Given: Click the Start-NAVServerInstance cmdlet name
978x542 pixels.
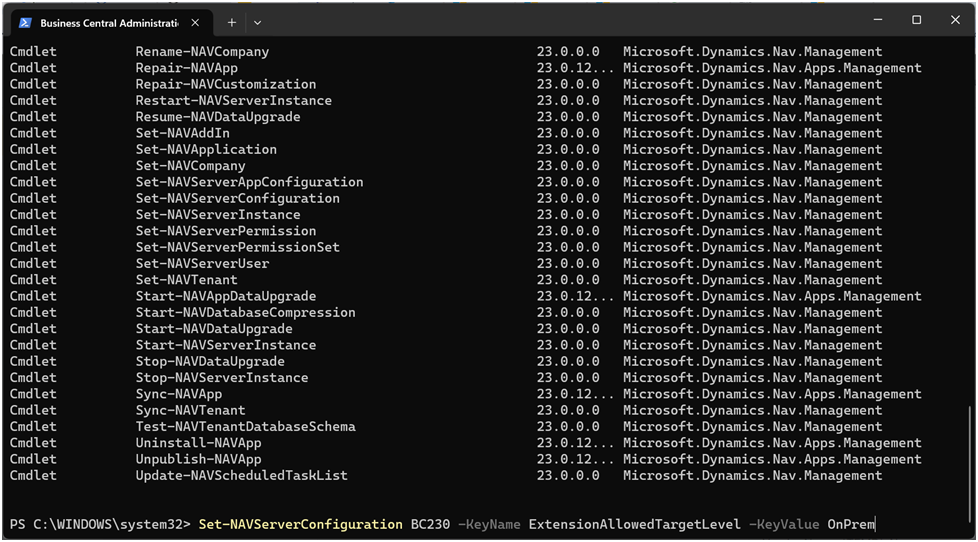Looking at the screenshot, I should [x=226, y=345].
